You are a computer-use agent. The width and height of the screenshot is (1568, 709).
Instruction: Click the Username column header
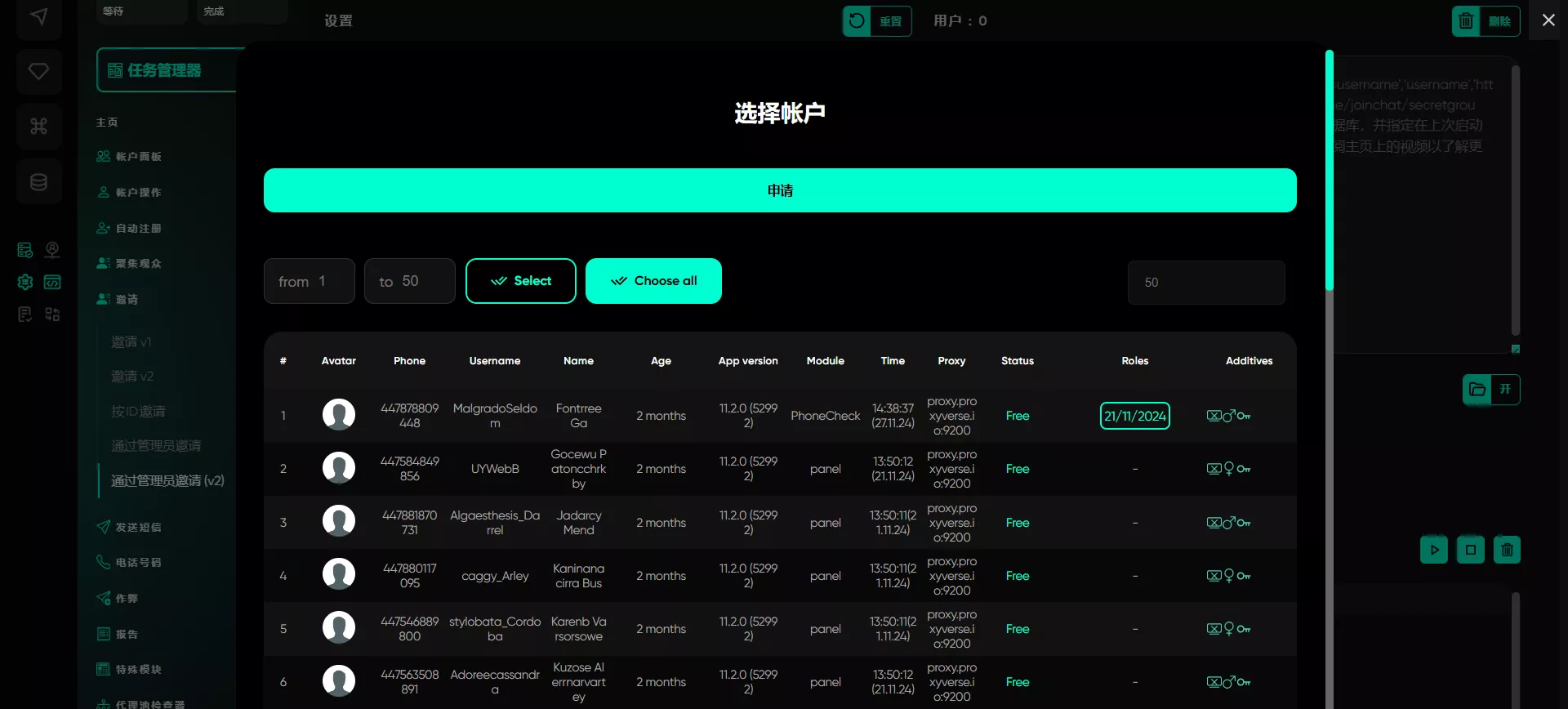(495, 360)
